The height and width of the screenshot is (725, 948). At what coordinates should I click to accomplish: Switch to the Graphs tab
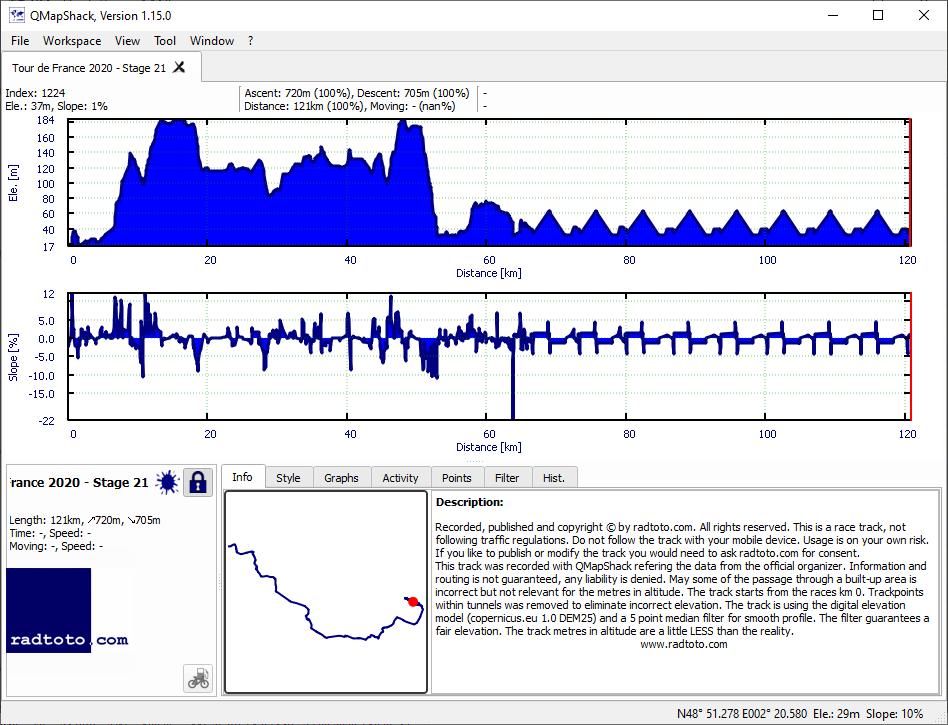[x=342, y=478]
